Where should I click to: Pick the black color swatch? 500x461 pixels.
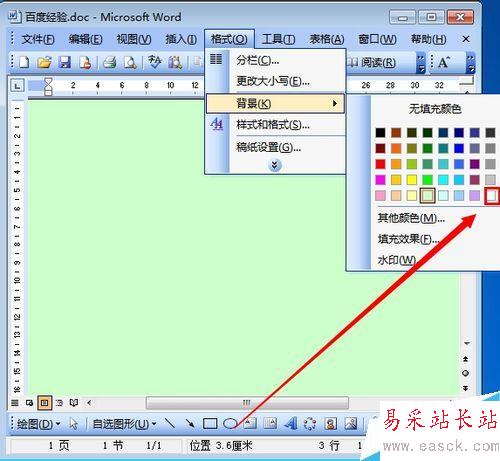(380, 132)
